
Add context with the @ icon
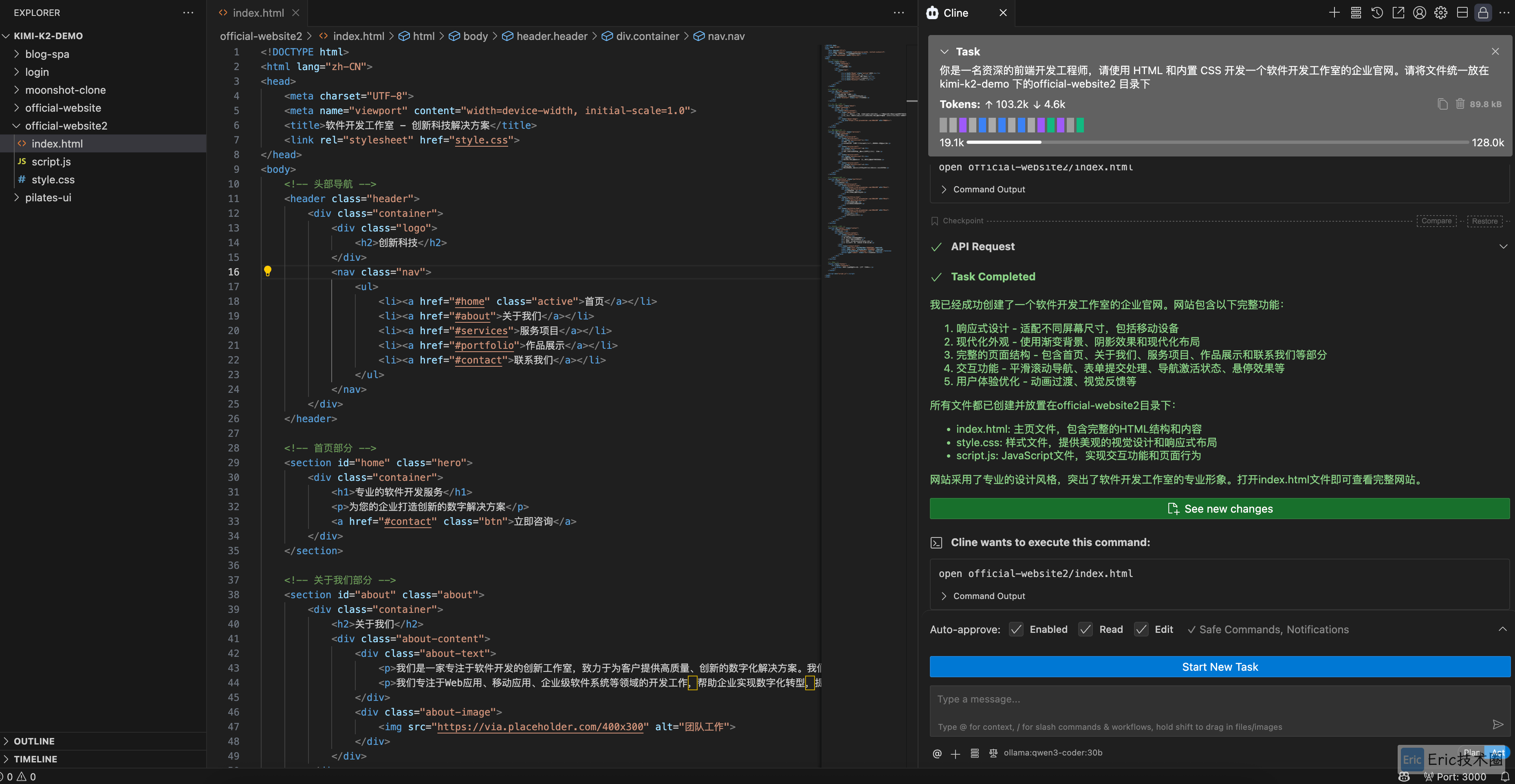click(x=937, y=753)
